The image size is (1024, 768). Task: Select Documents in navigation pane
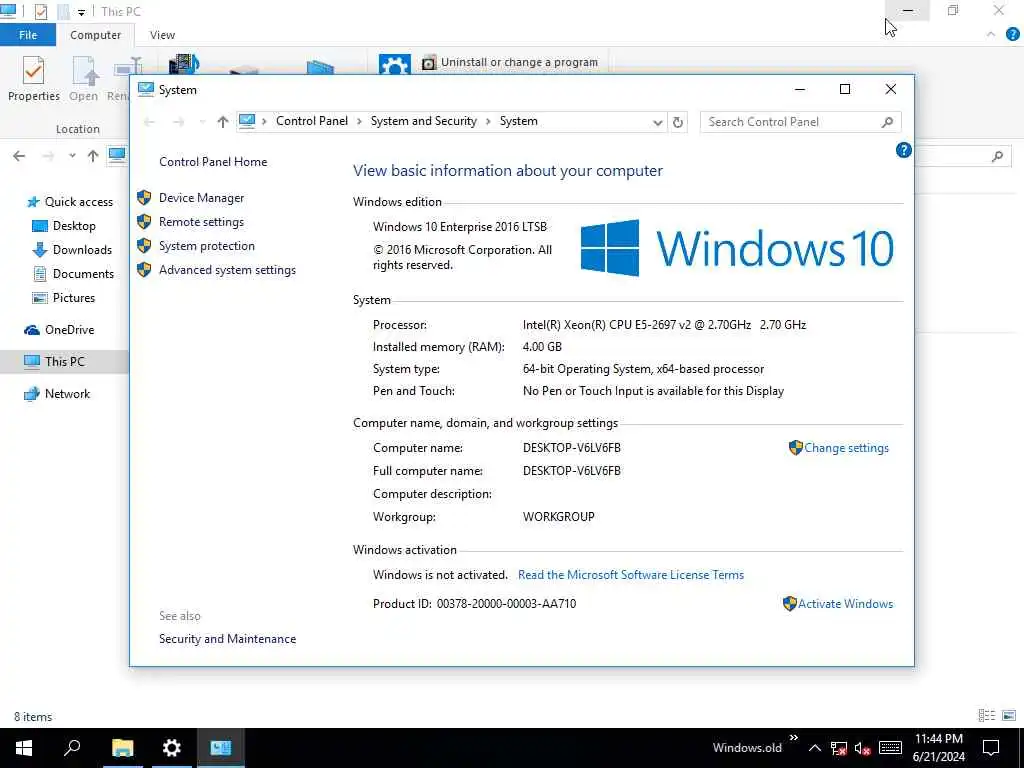coord(74,274)
